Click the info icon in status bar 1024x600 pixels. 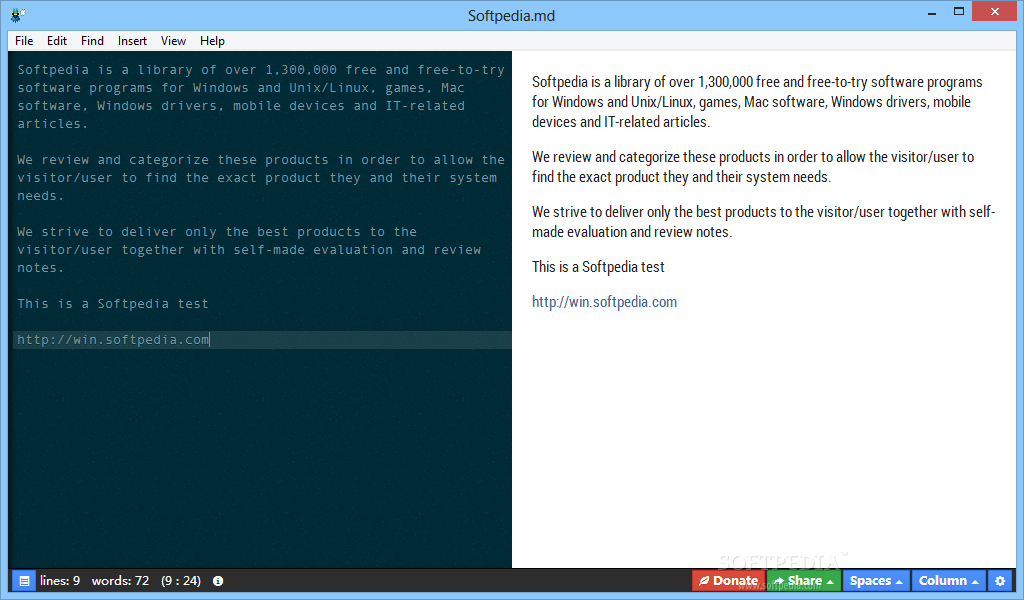pos(218,580)
